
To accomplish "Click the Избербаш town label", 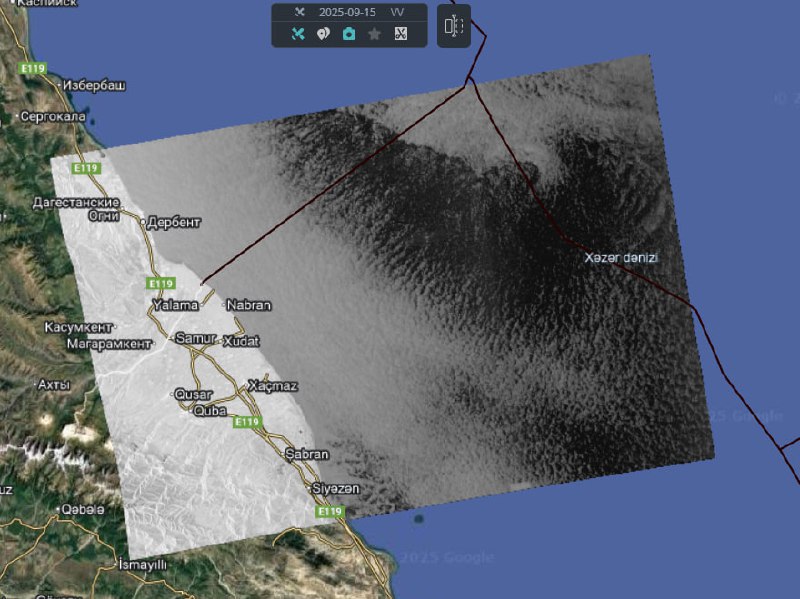I will [x=94, y=86].
